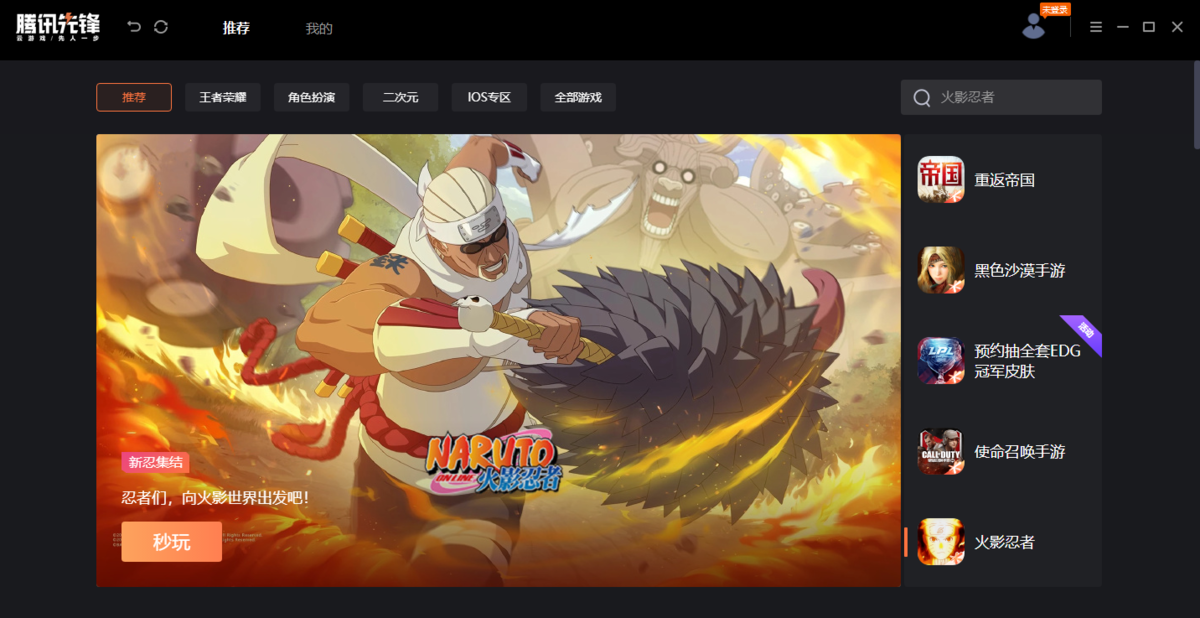
Task: Click the 火影忍者 search input field
Action: (1001, 97)
